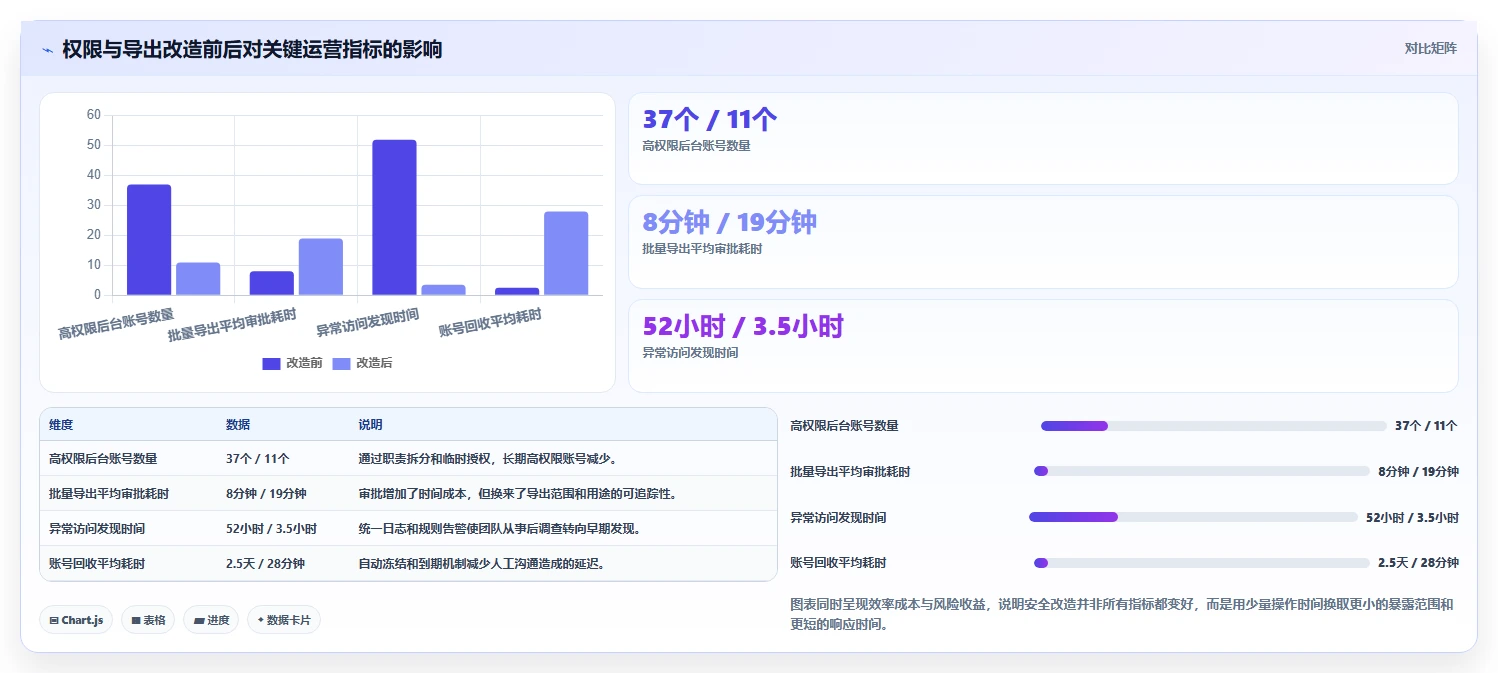Click table cell 高权限后台账号数量
The width and height of the screenshot is (1498, 673).
[103, 459]
